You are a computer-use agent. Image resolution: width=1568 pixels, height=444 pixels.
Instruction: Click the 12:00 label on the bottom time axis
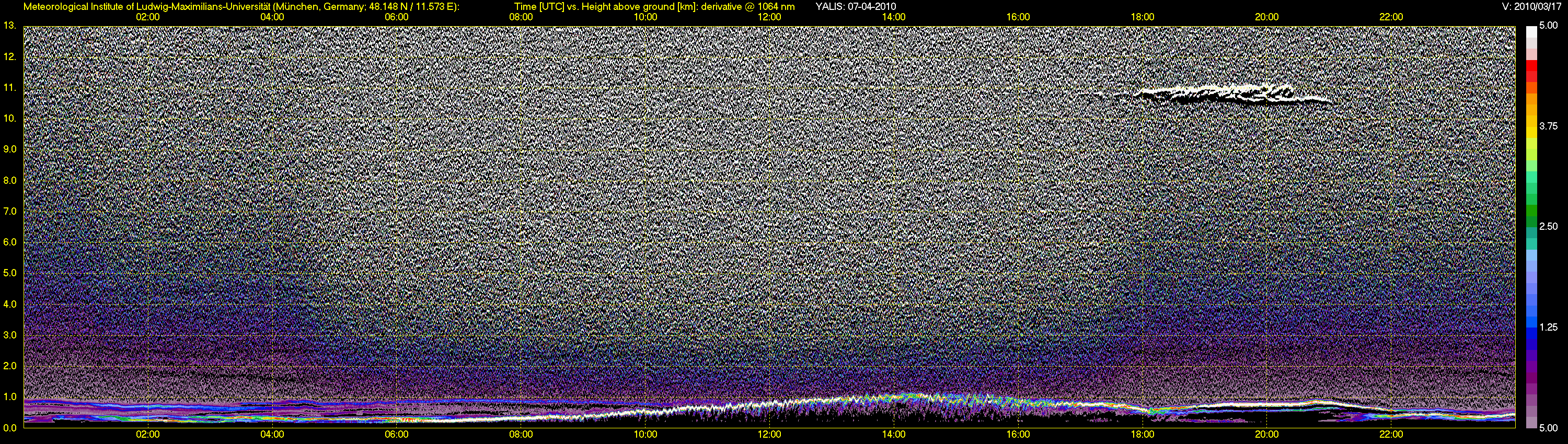[769, 435]
